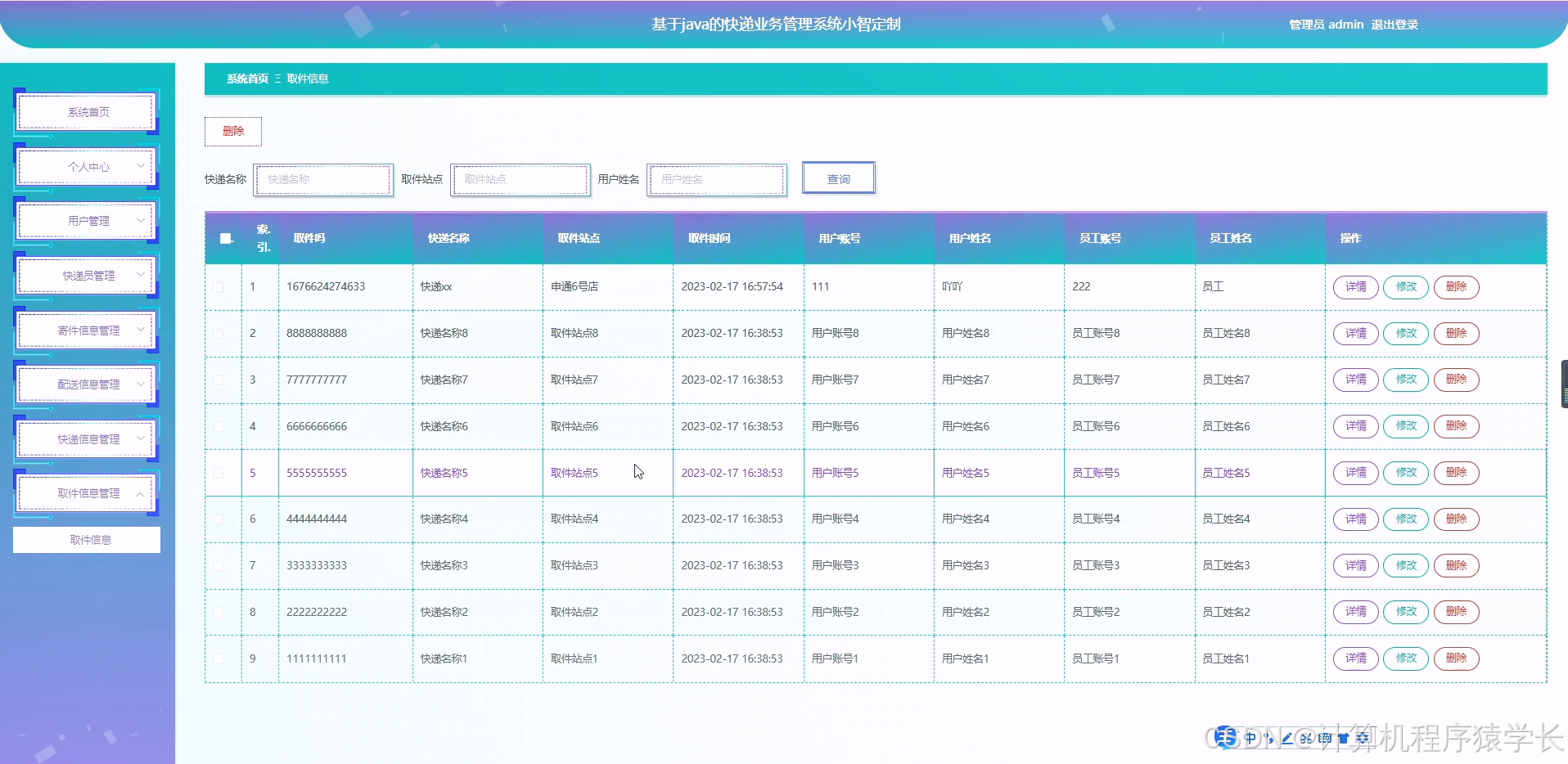Expand 寄件信息管理 sidebar menu chevron

(x=140, y=330)
